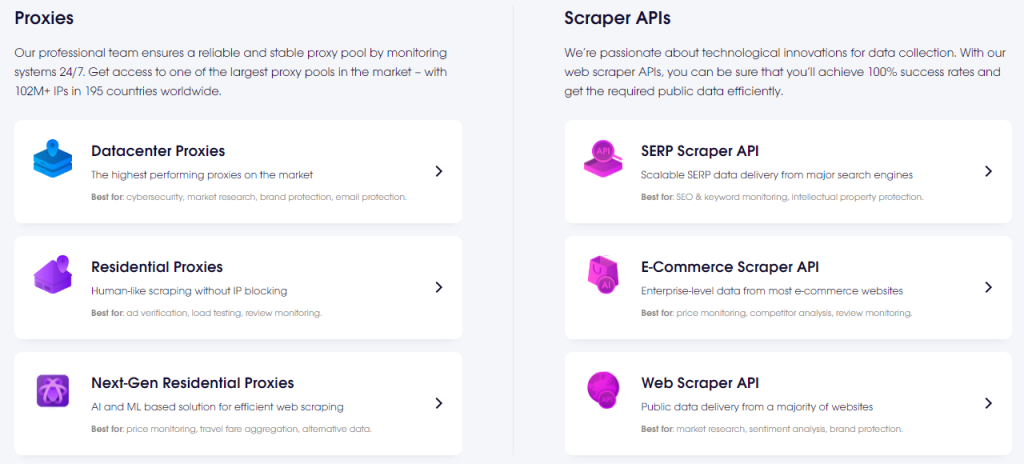
Task: Open SERP Scraper API via its chevron
Action: tap(988, 171)
